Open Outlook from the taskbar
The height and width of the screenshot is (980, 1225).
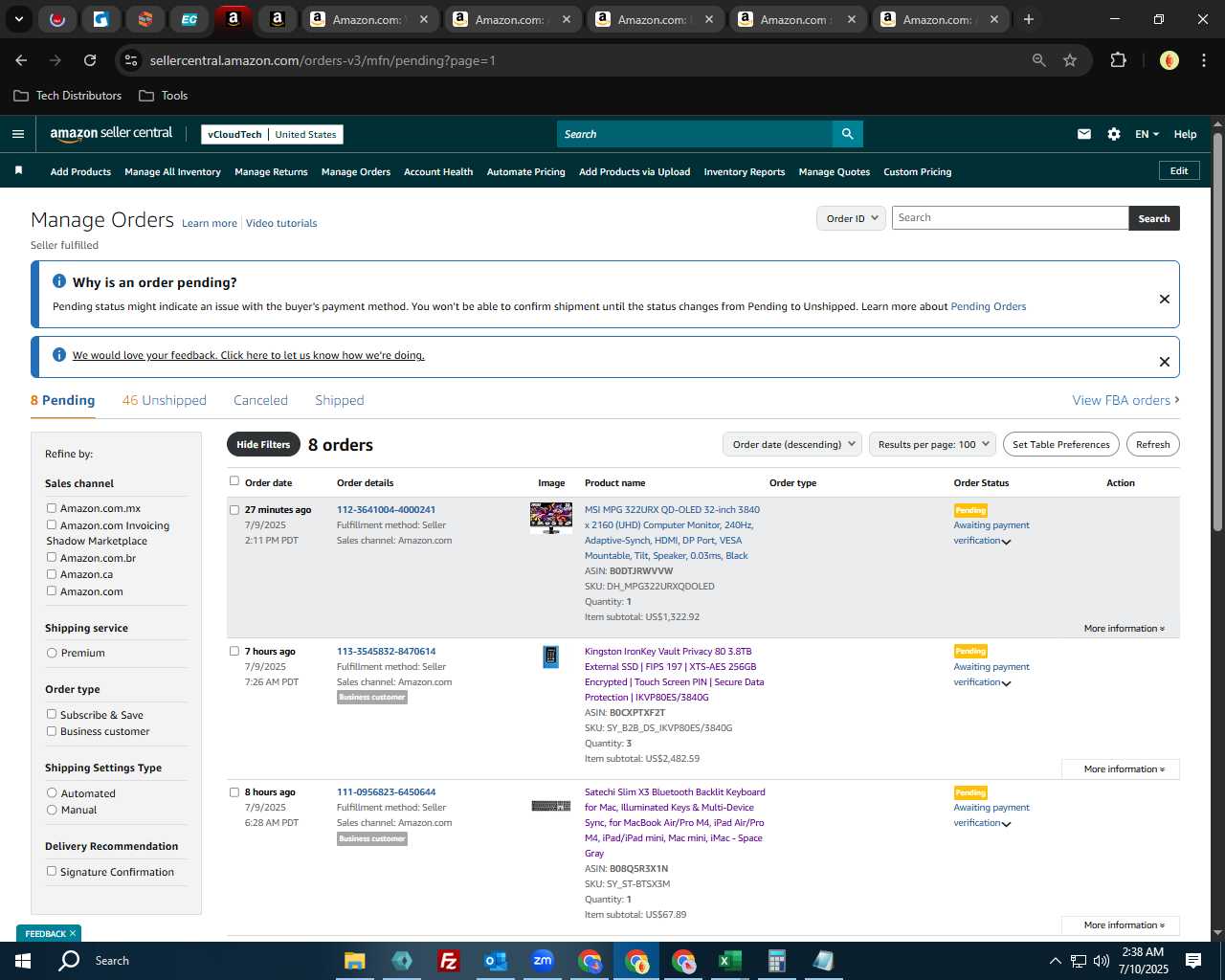pyautogui.click(x=495, y=961)
